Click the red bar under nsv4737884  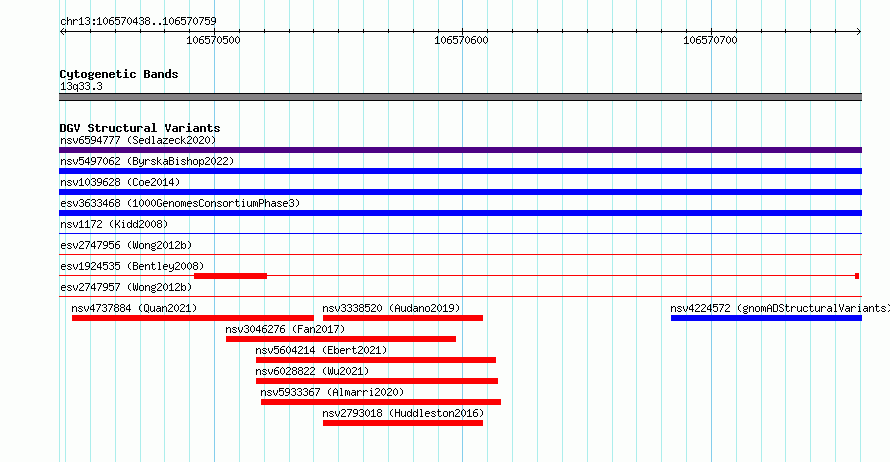193,318
